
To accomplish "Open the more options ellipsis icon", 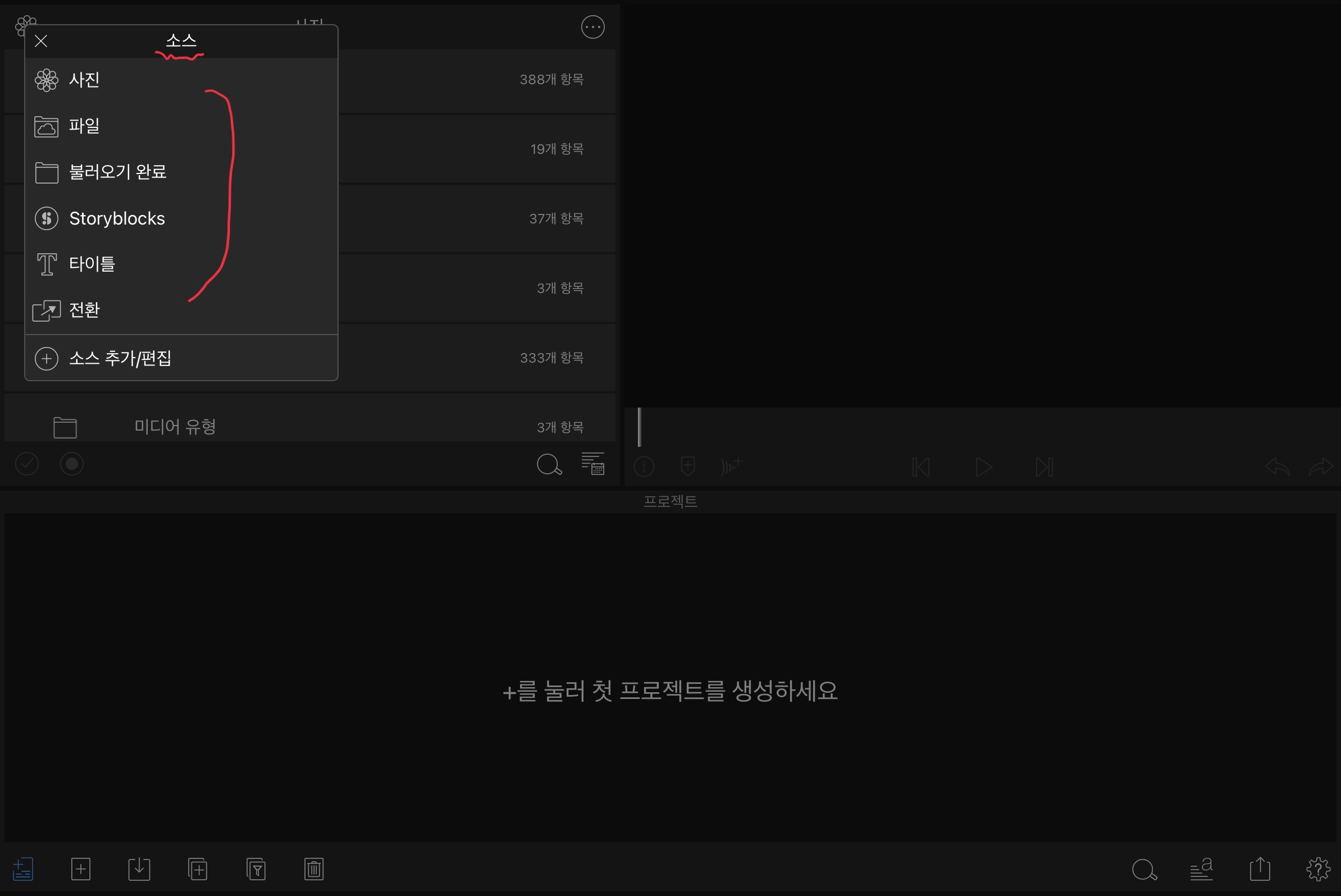I will [593, 27].
